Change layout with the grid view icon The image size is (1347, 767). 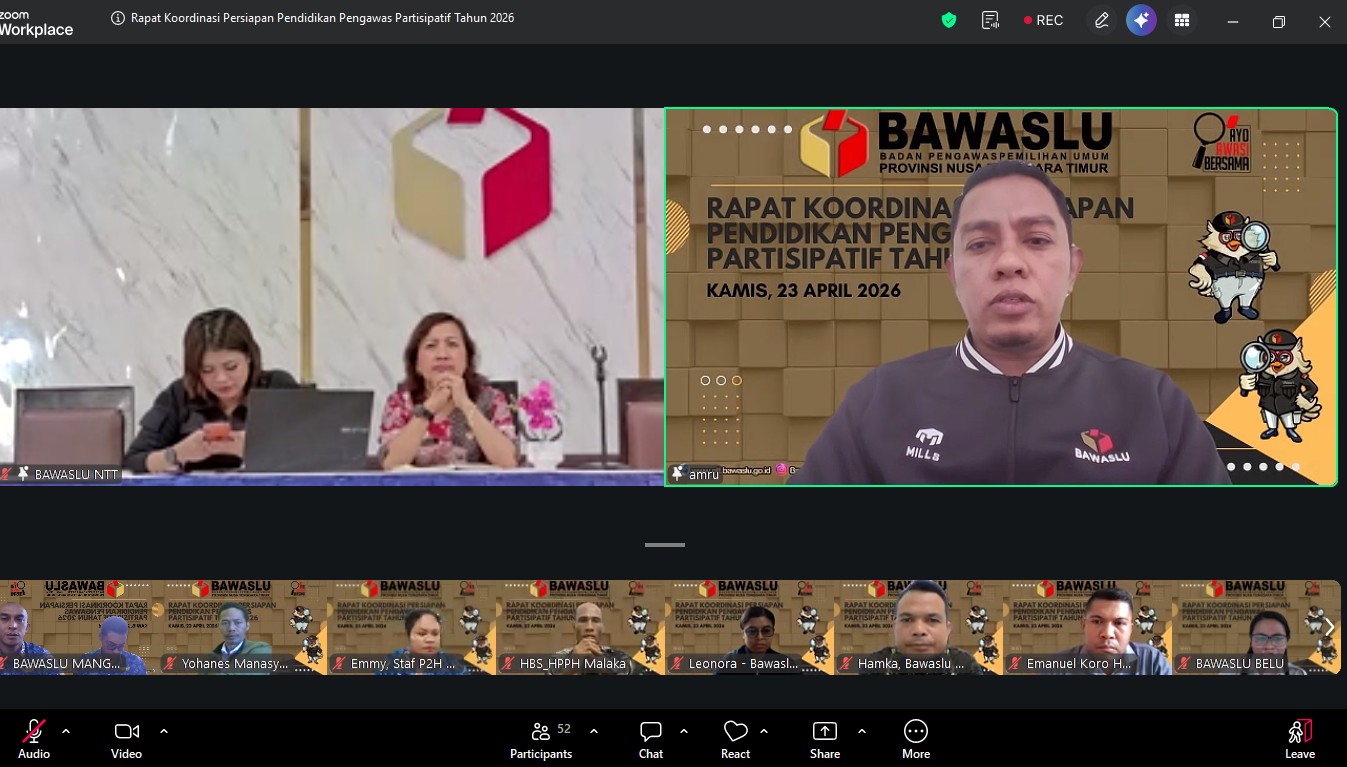point(1182,20)
